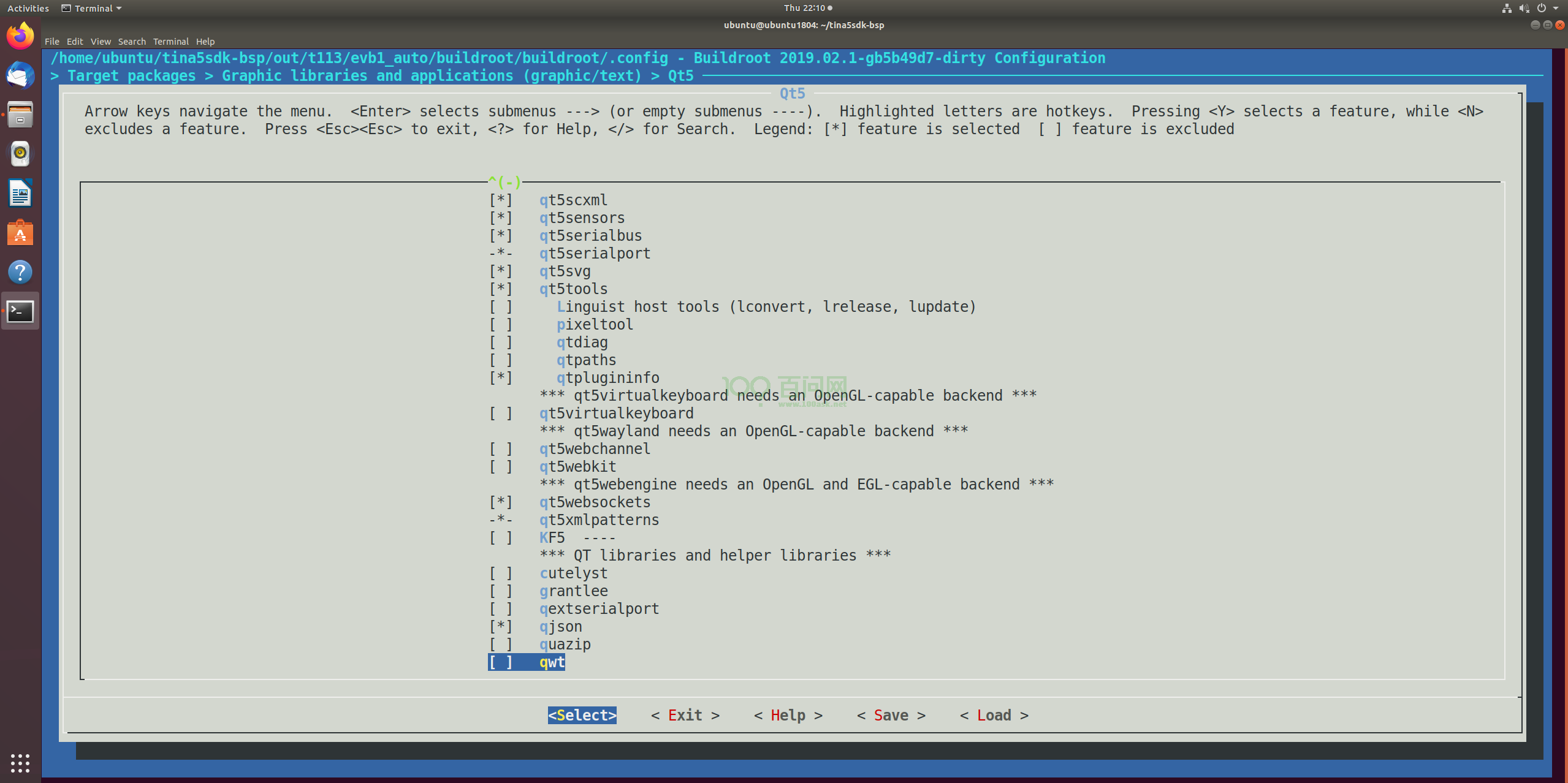1568x783 pixels.
Task: Launch Thunderbird mail from the dock
Action: (20, 75)
